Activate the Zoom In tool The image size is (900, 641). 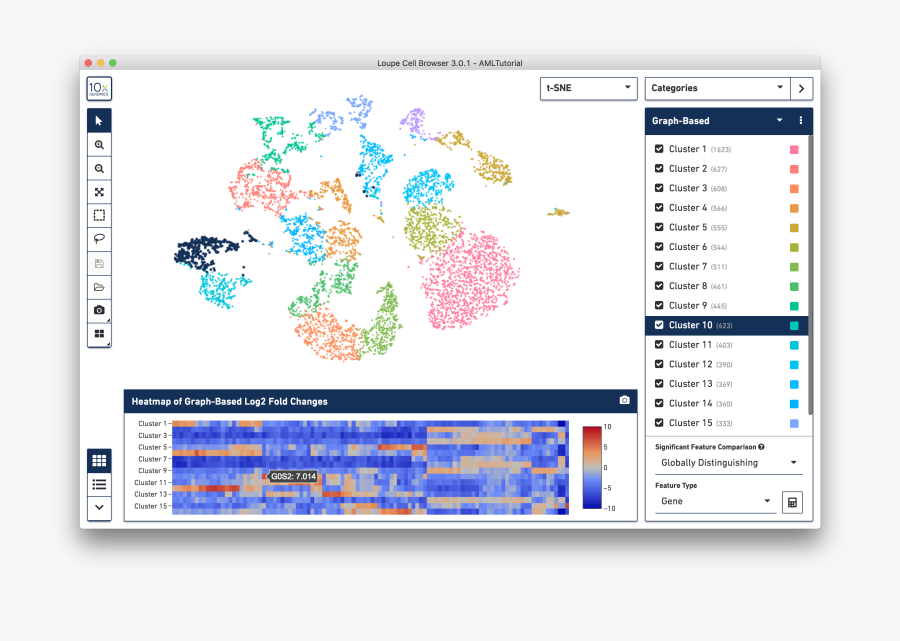coord(99,144)
